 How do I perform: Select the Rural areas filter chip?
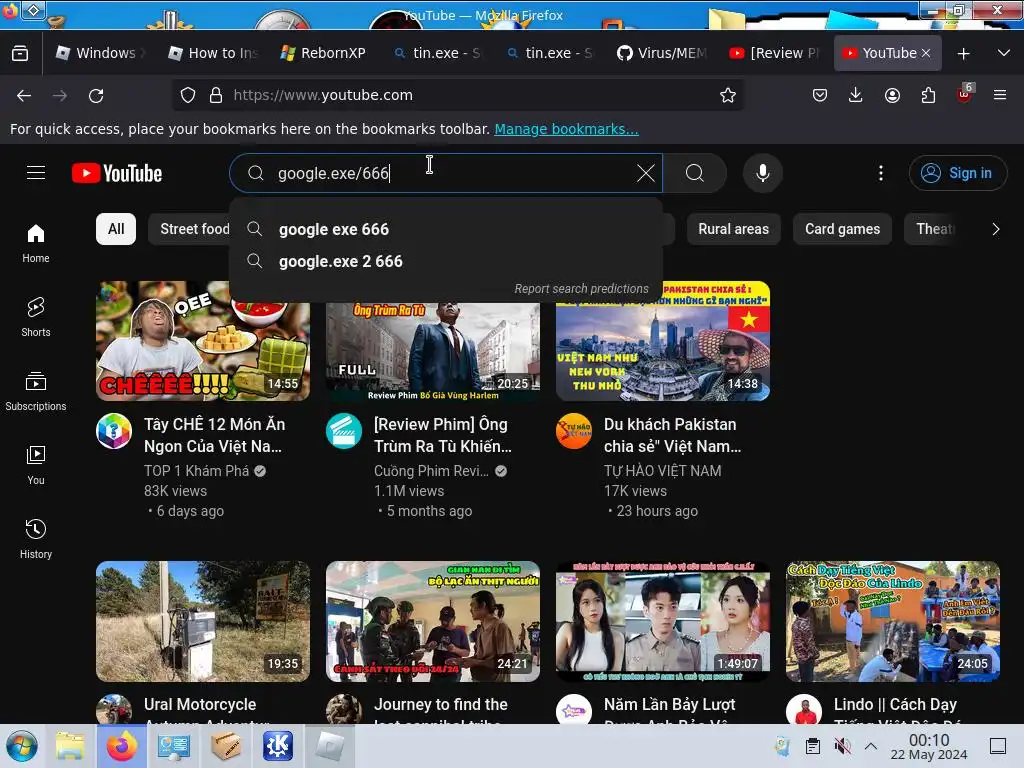(x=733, y=229)
